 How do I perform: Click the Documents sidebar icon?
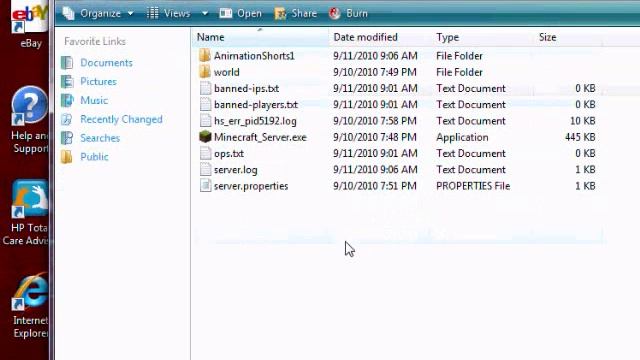(67, 63)
